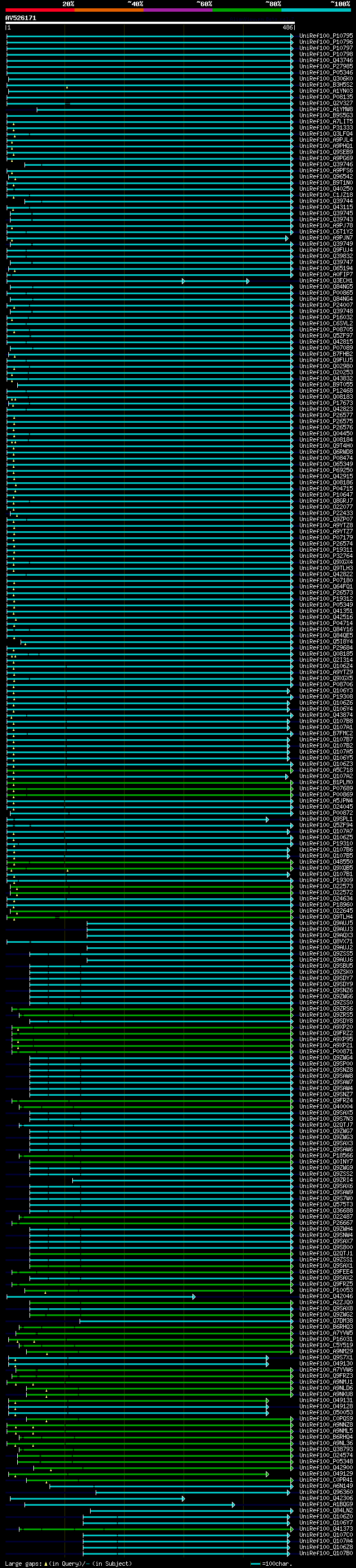Select hit UniRef100_P26573
Viewport: 356px width, 1568px height.
325,593
